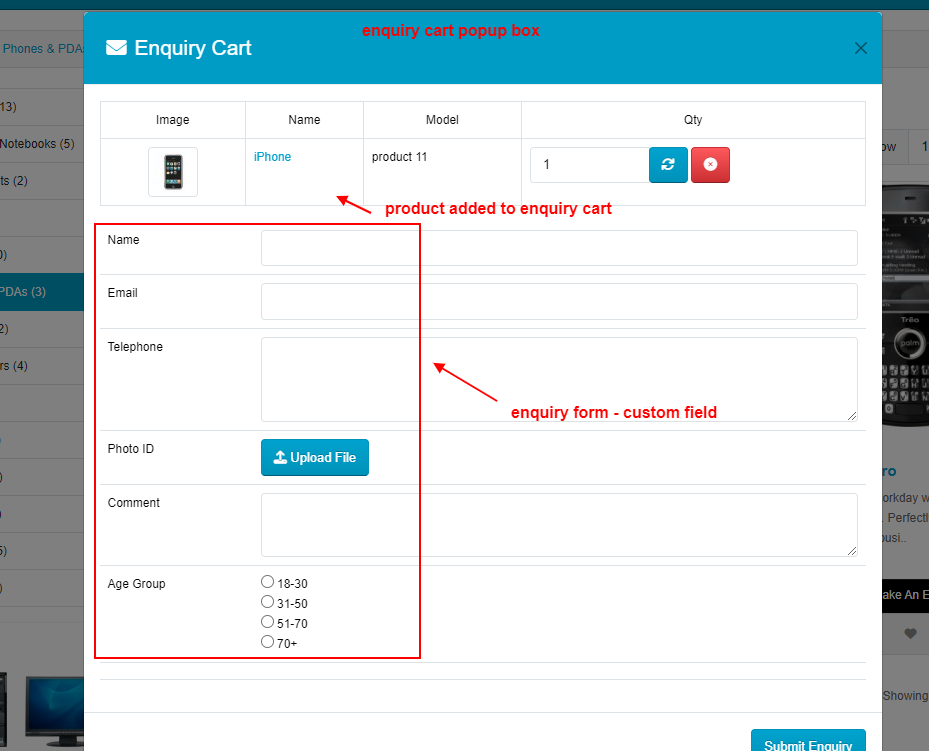Click into the Email input field
929x751 pixels.
559,301
